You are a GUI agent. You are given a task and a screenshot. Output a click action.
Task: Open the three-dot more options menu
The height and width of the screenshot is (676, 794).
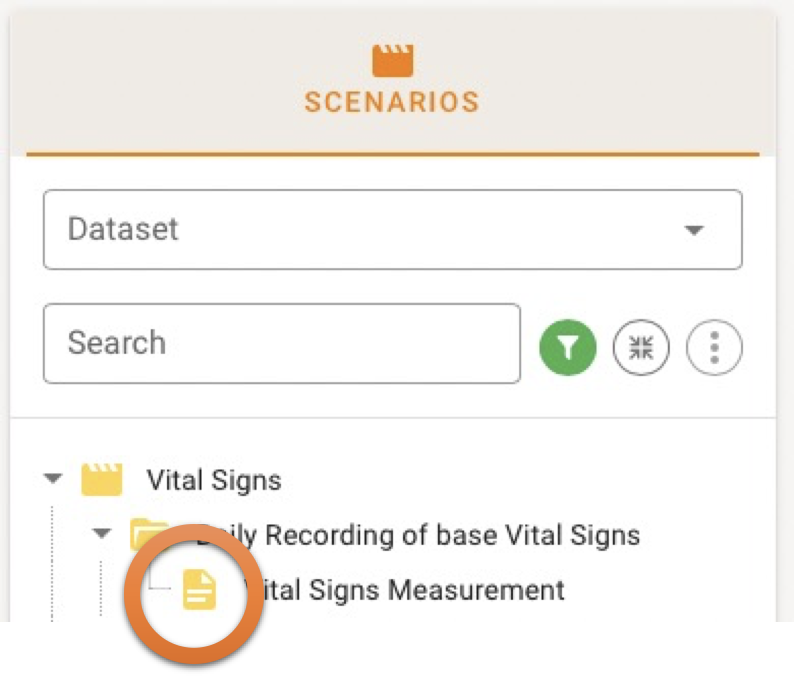pos(714,347)
